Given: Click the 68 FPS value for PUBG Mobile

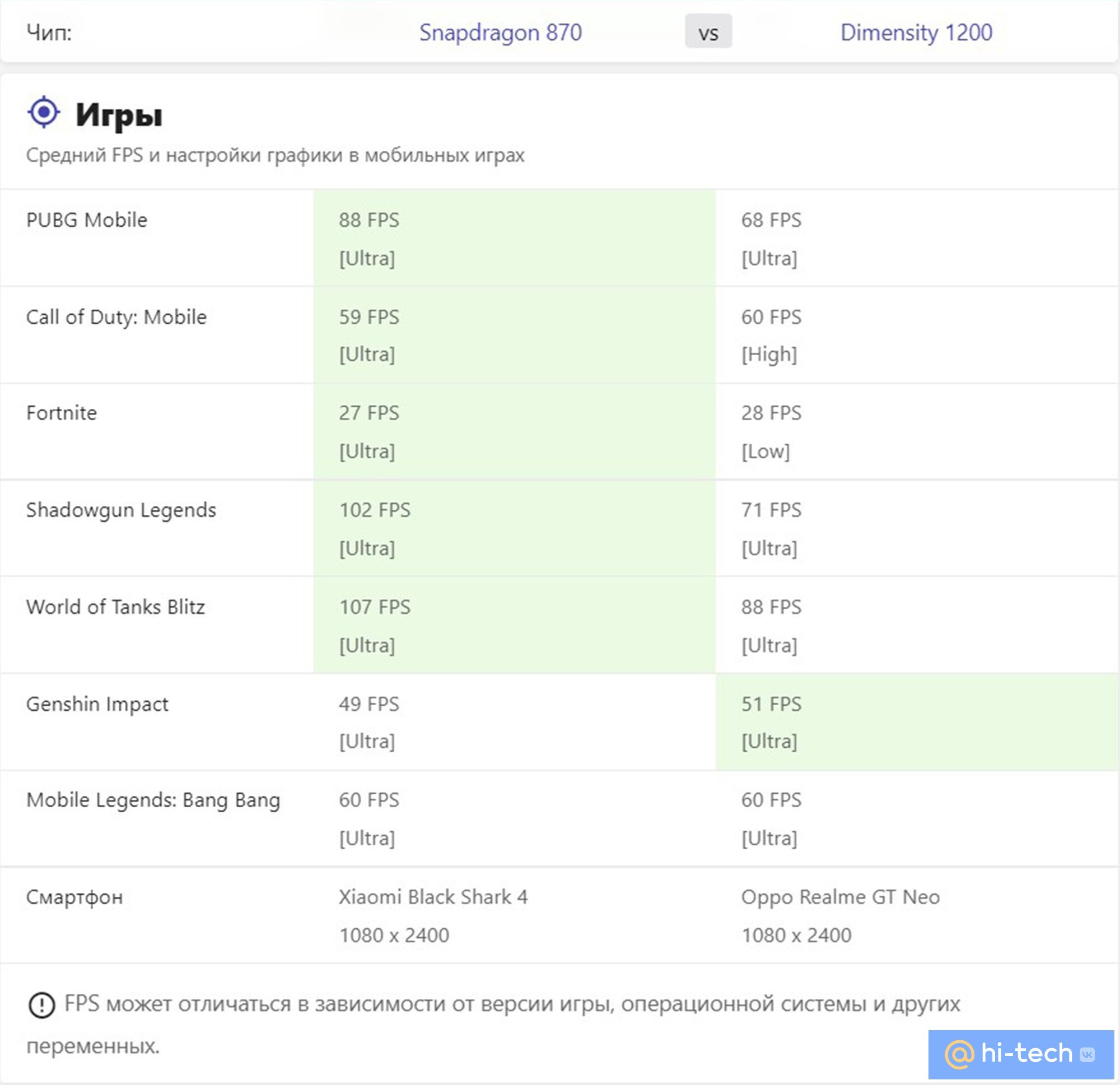Looking at the screenshot, I should coord(772,220).
